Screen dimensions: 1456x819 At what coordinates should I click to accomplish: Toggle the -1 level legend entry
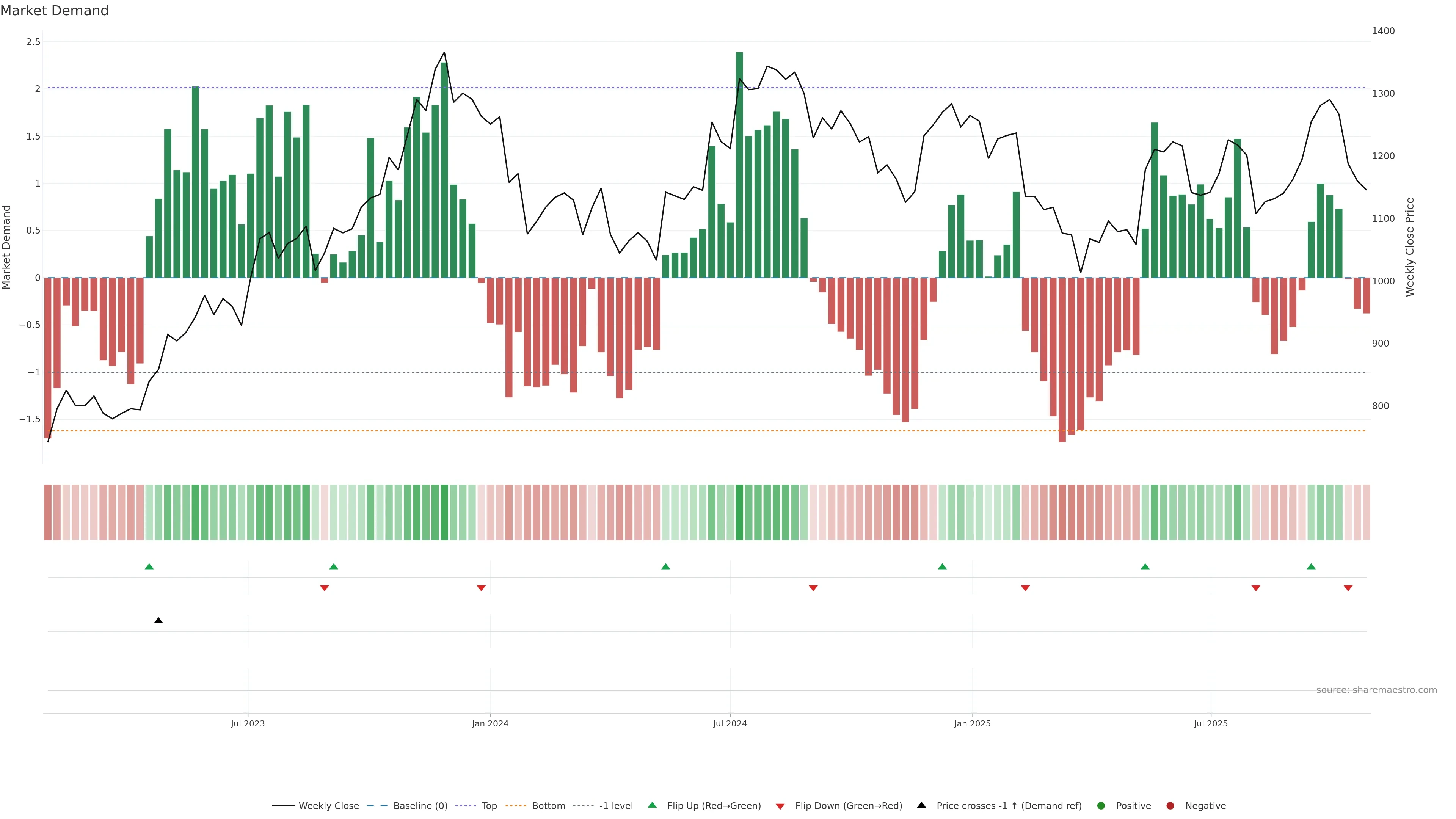coord(615,806)
